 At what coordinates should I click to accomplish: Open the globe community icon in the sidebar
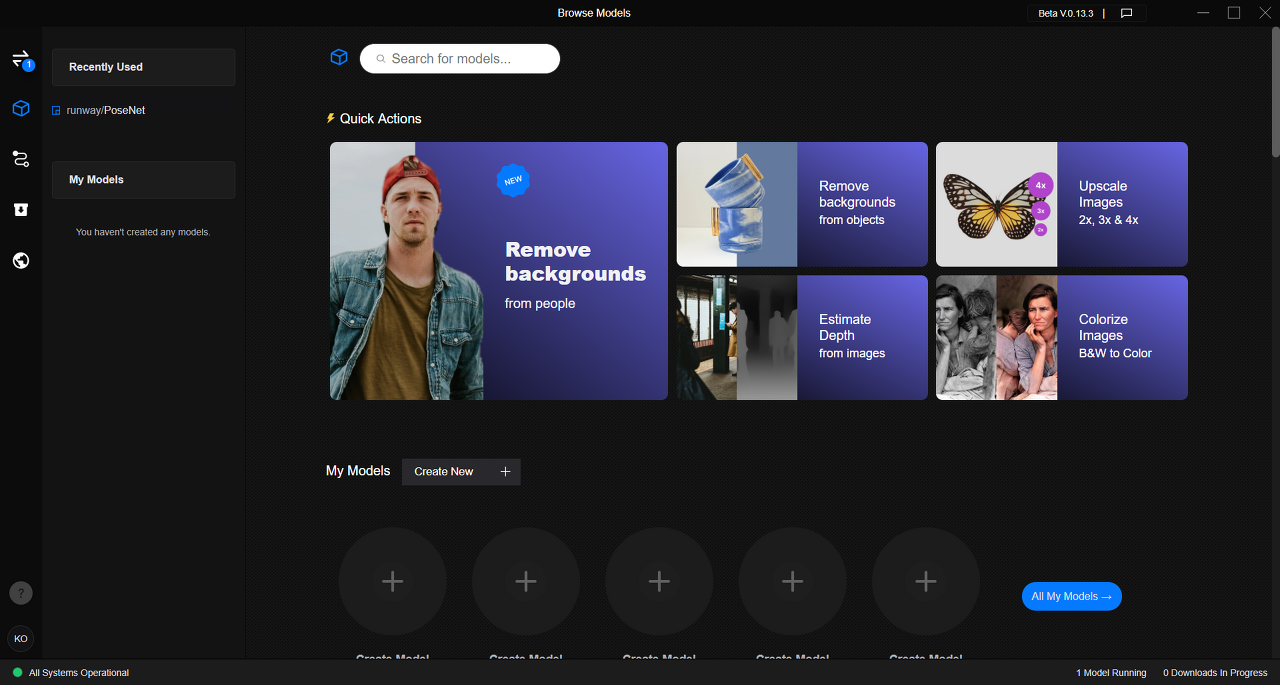[x=21, y=261]
